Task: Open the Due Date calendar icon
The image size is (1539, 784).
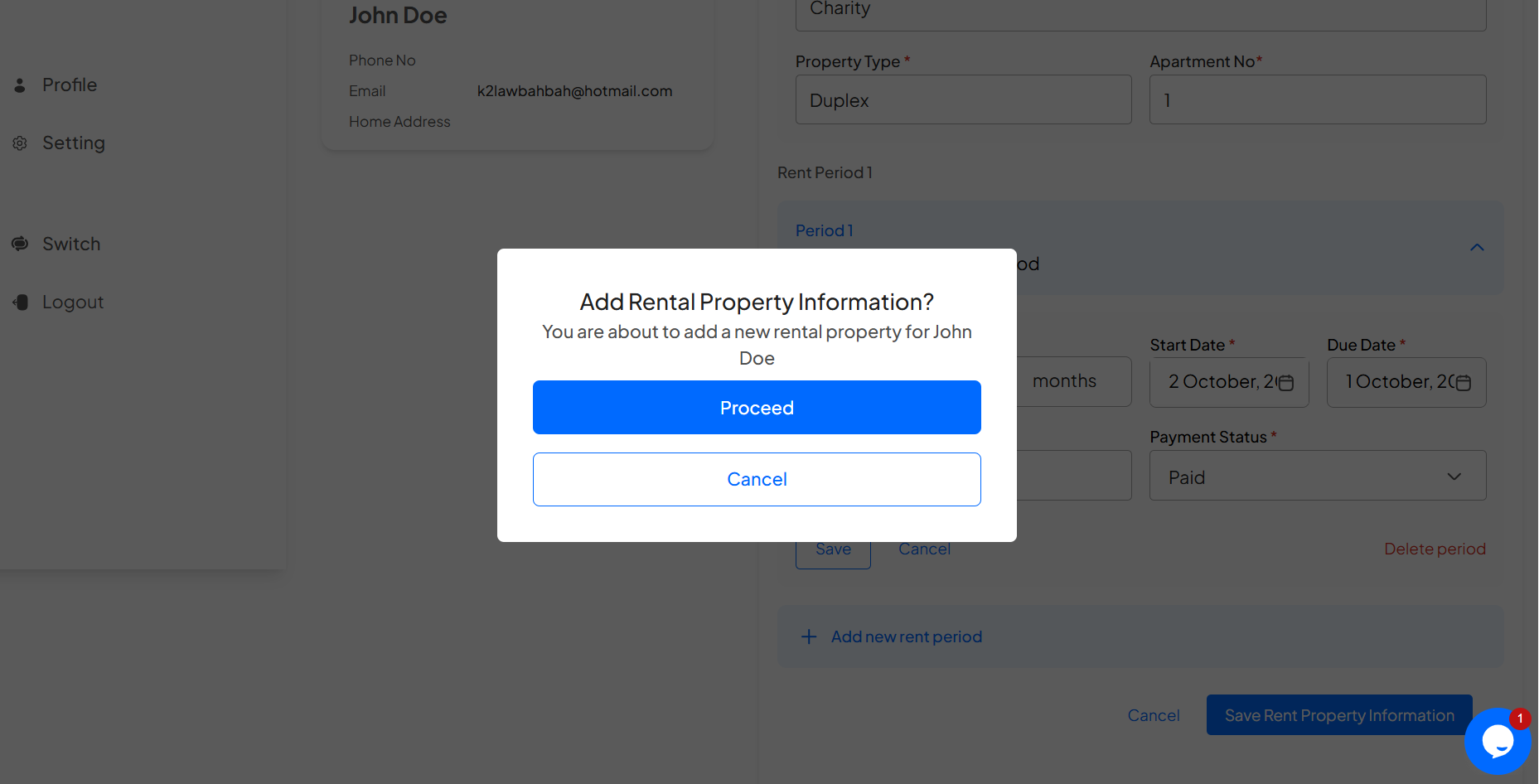Action: click(1463, 383)
